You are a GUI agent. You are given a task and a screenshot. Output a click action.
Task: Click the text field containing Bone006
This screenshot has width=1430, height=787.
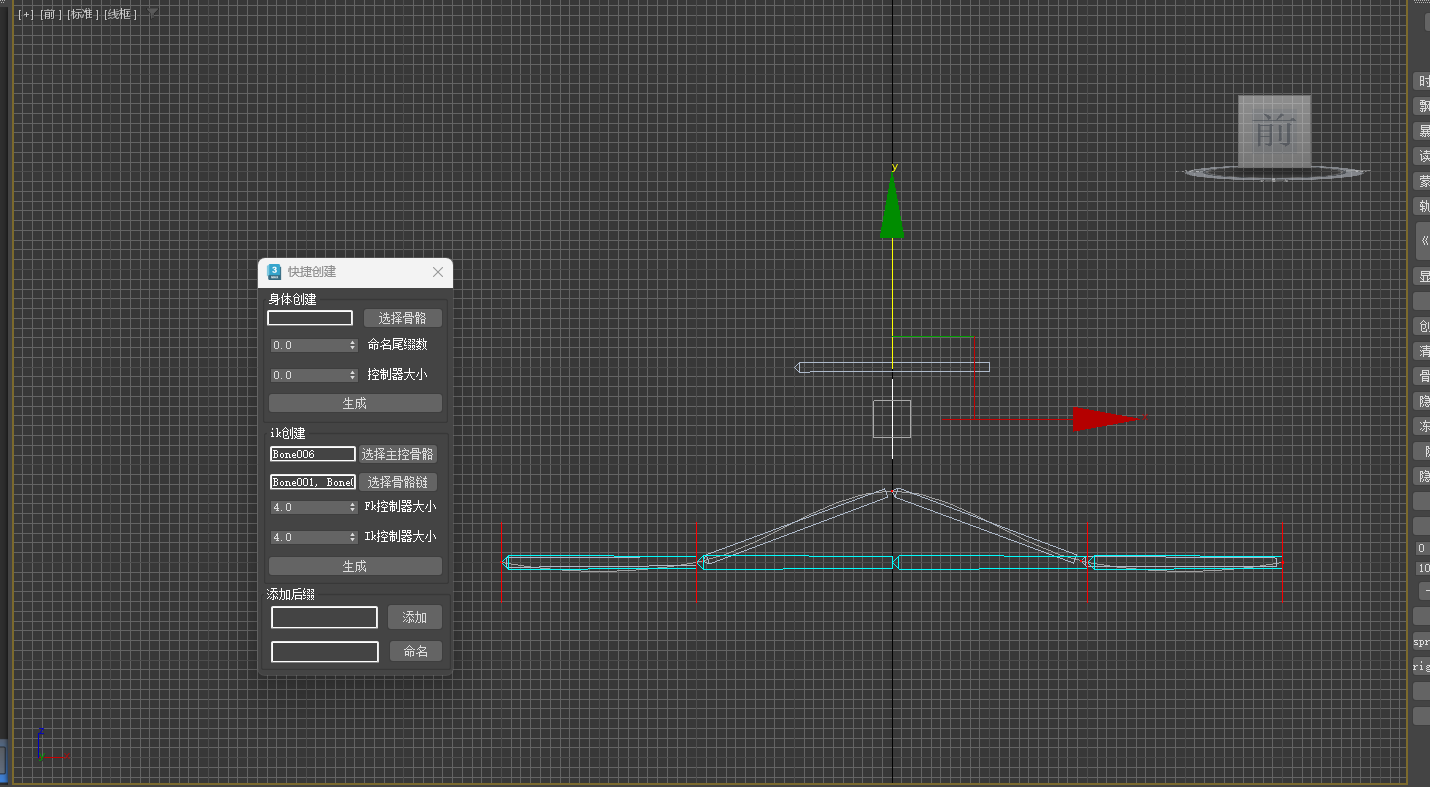(x=312, y=454)
